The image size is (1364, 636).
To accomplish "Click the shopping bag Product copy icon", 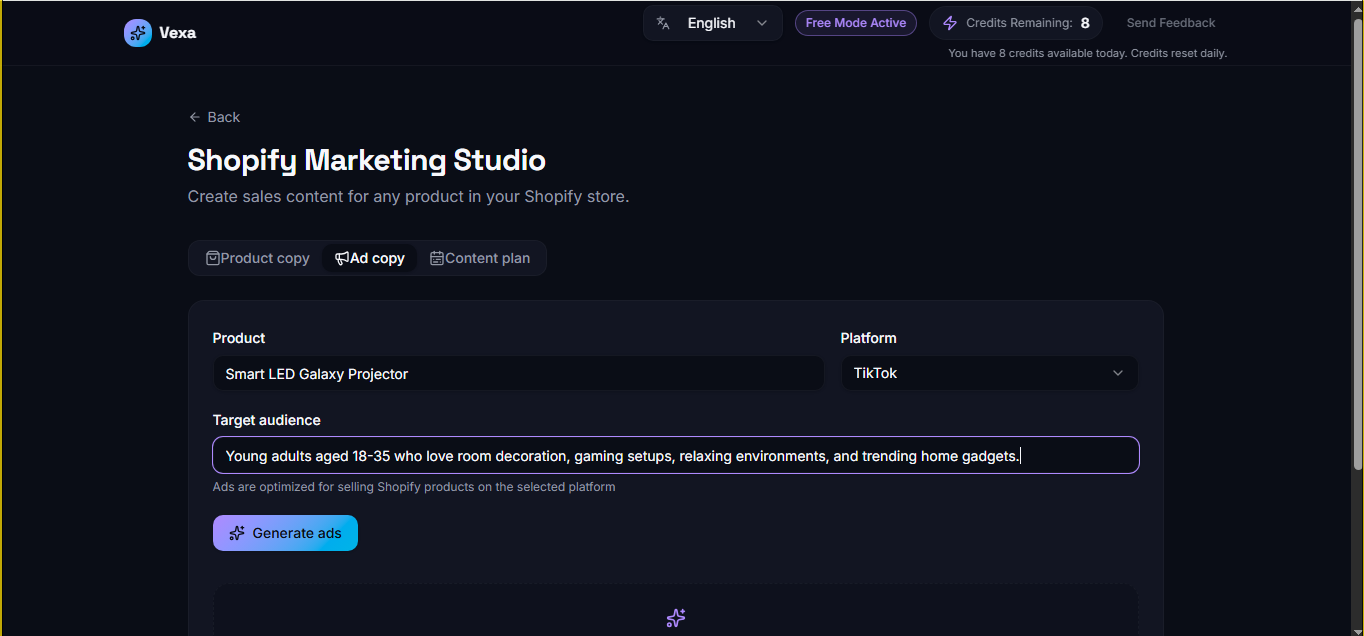I will [213, 258].
